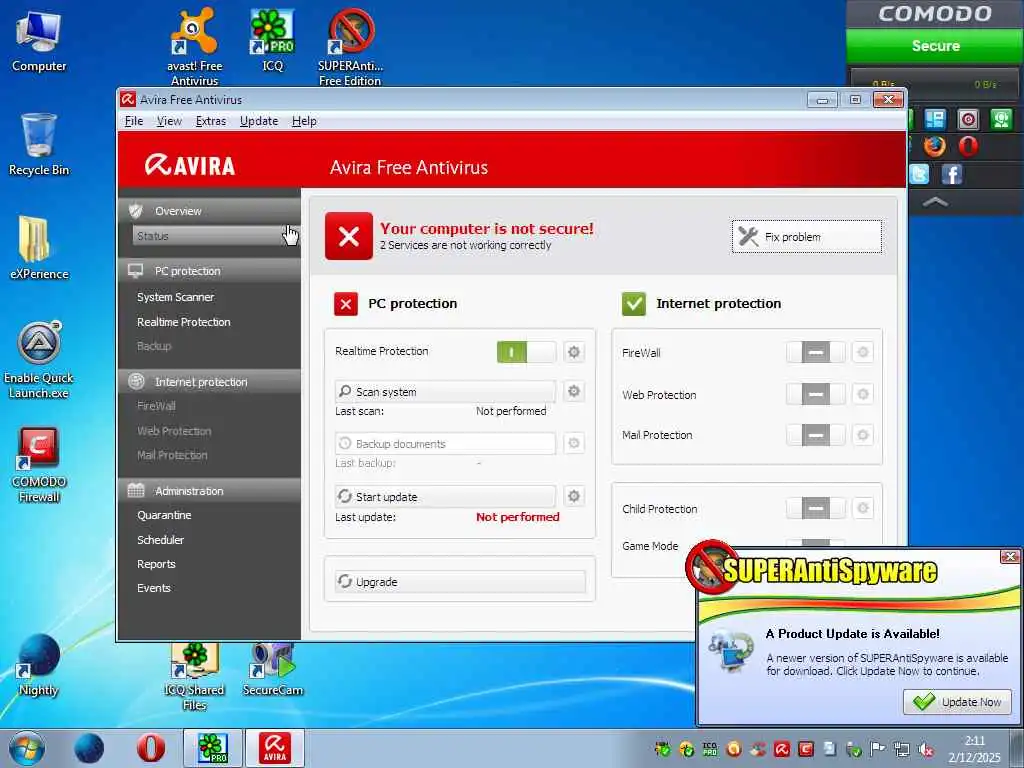Click the Overview section header in sidebar
This screenshot has width=1024, height=768.
(209, 211)
